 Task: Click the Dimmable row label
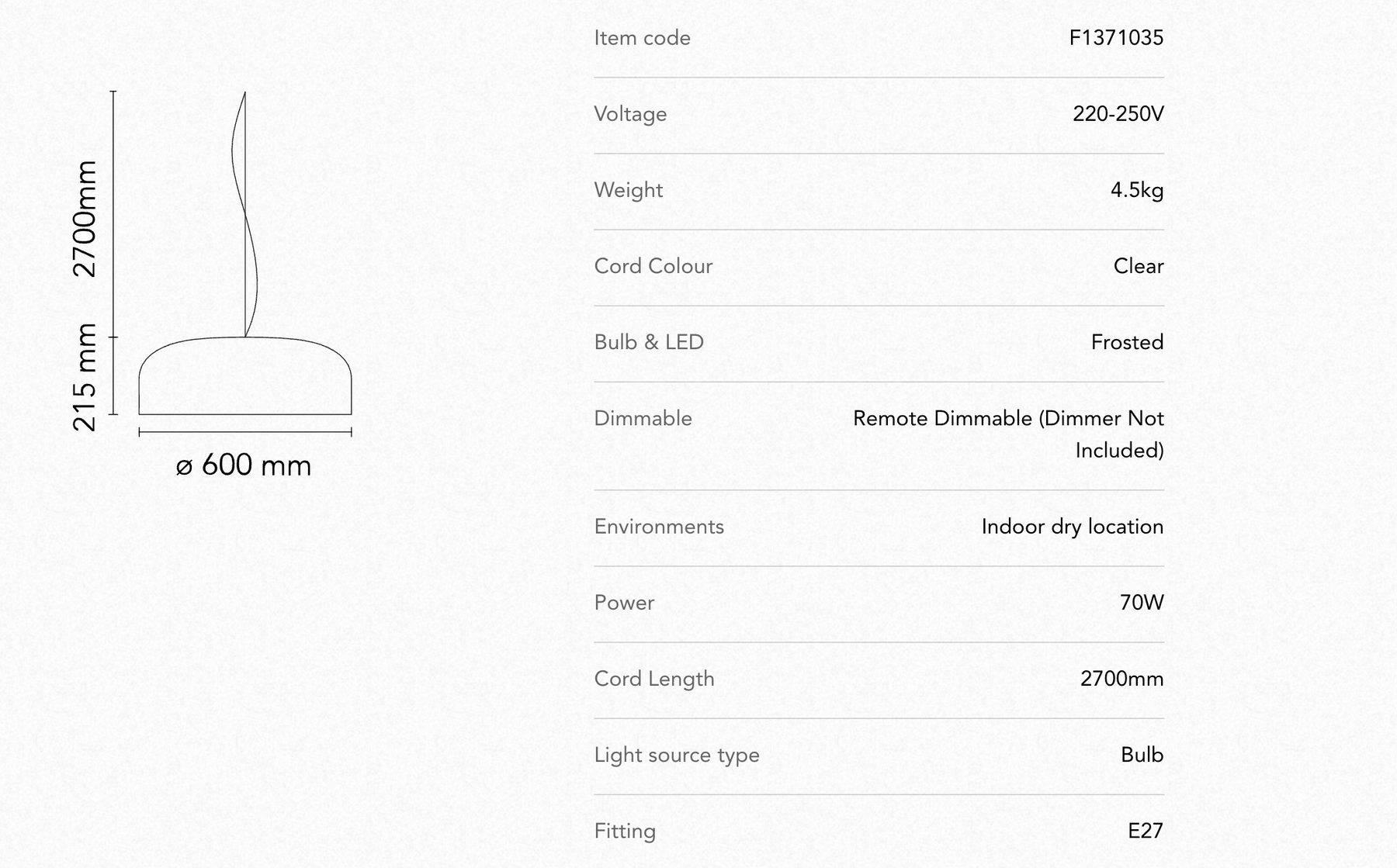click(643, 418)
